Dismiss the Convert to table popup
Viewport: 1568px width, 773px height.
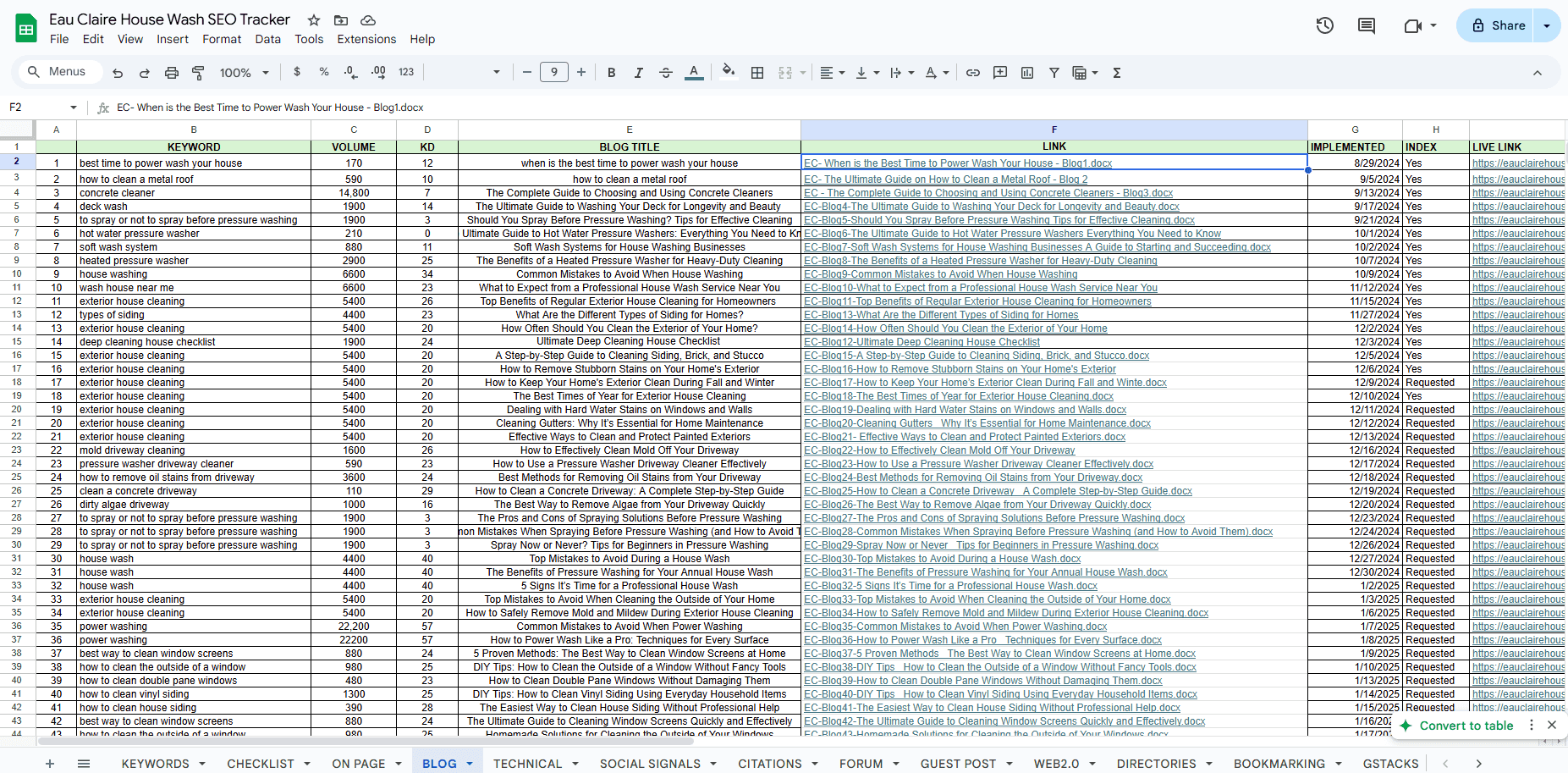pos(1552,726)
